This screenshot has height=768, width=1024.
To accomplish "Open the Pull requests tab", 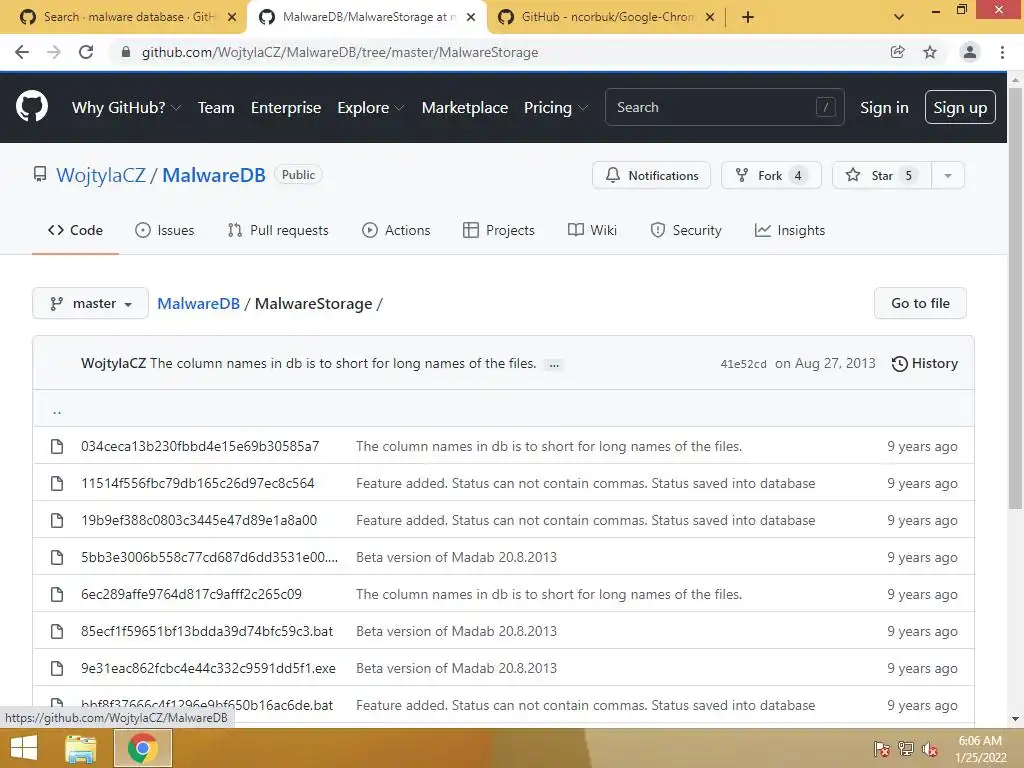I will (x=278, y=230).
